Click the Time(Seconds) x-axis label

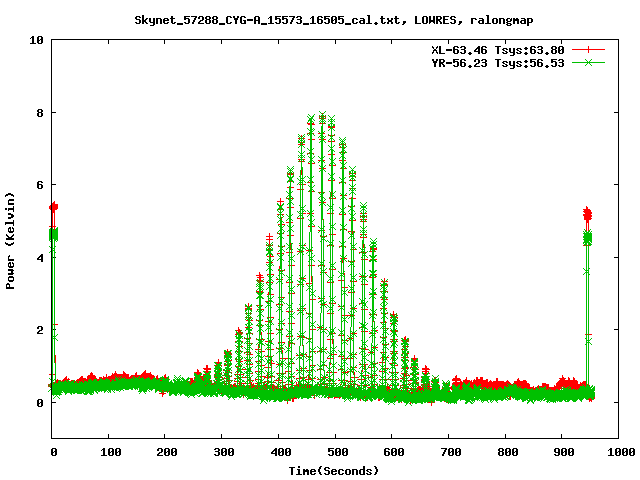point(334,471)
